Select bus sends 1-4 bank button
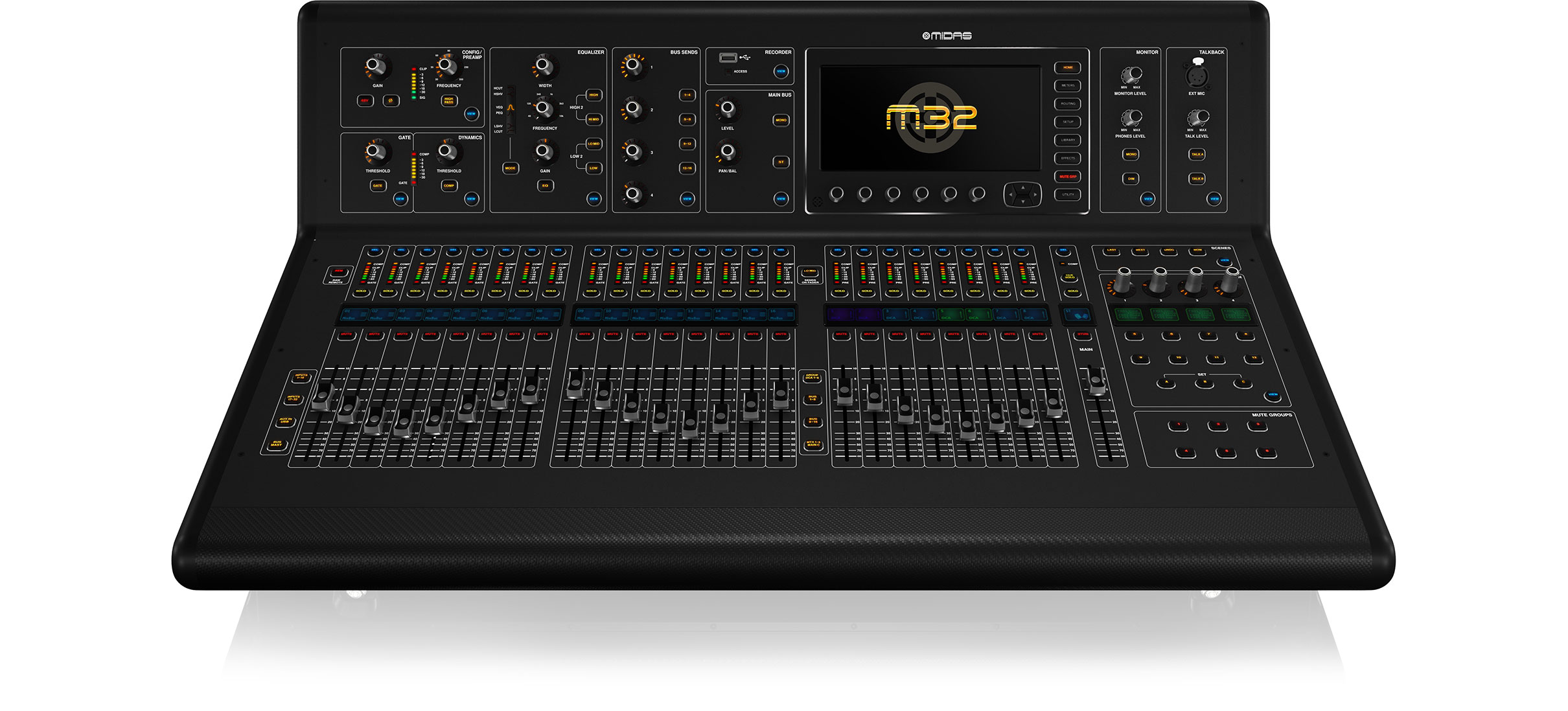Viewport: 1568px width, 711px height. [x=687, y=95]
